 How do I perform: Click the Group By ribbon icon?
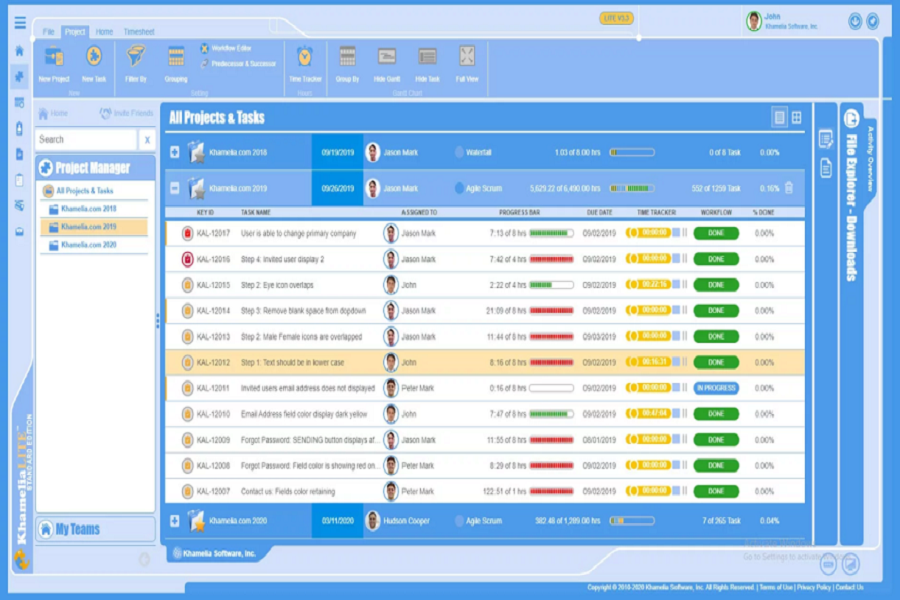pos(347,56)
